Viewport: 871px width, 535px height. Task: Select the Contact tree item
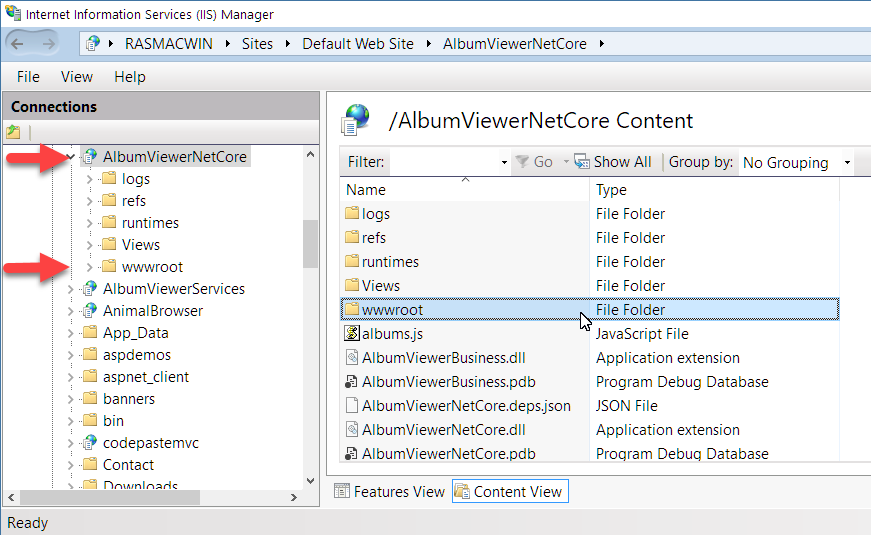click(x=128, y=464)
